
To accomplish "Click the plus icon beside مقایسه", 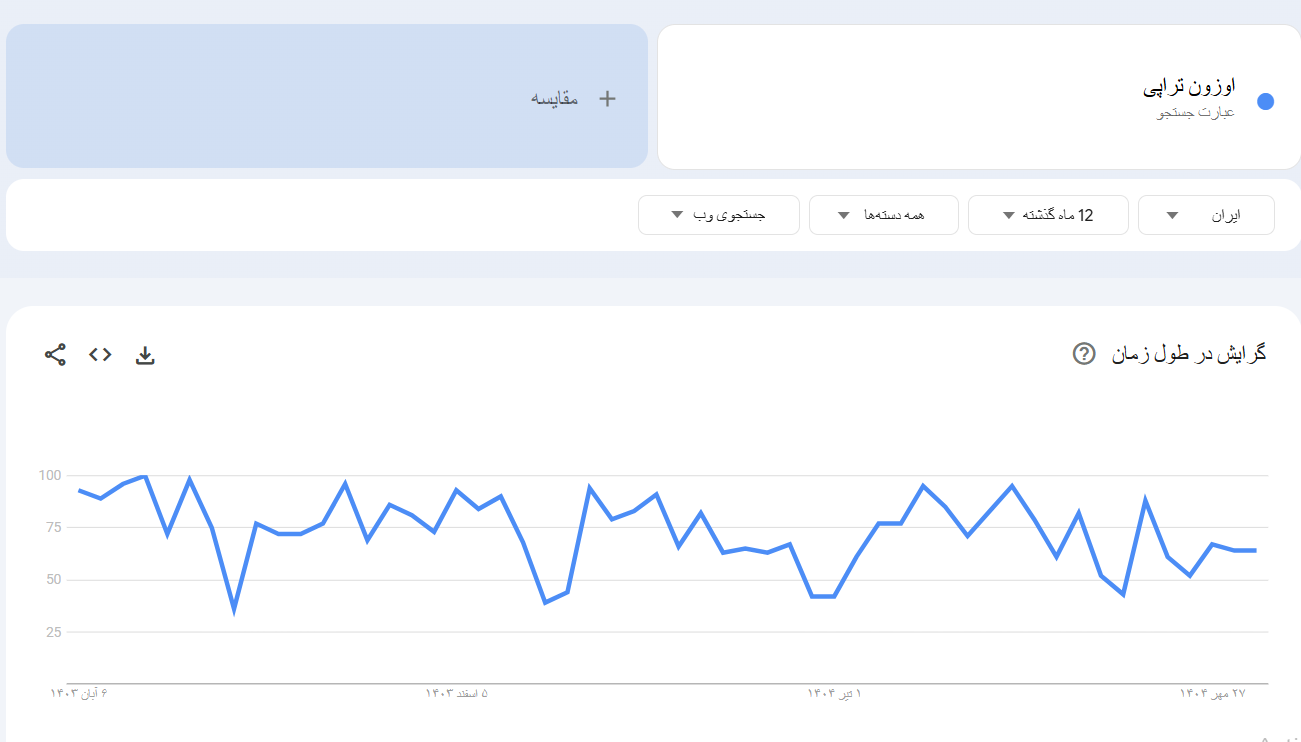I will (607, 98).
